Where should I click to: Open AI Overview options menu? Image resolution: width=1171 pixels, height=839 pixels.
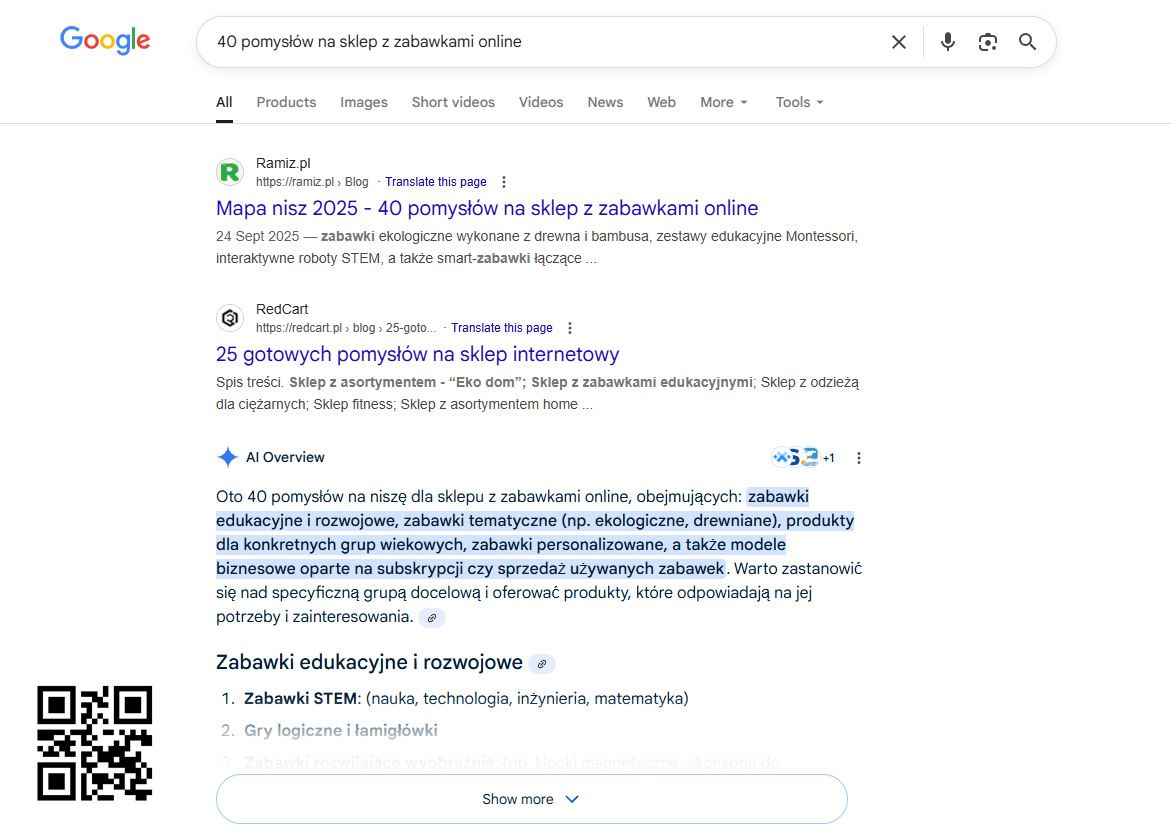click(858, 458)
